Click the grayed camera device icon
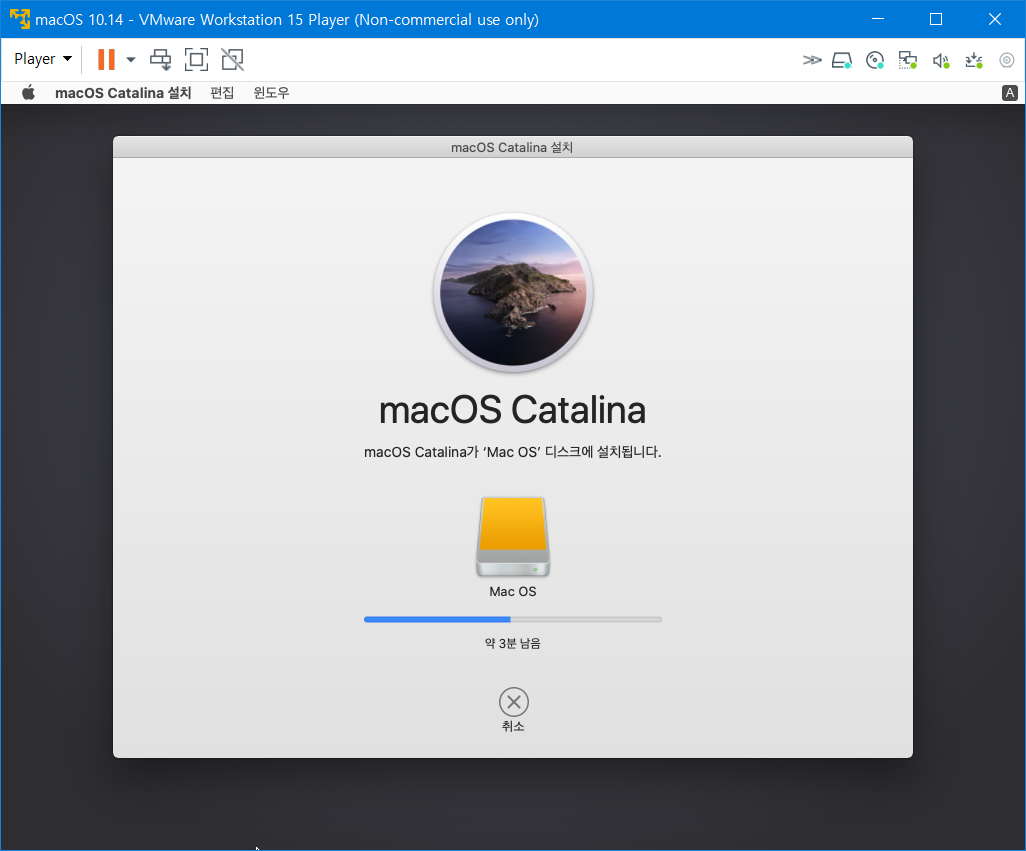 pos(1007,60)
